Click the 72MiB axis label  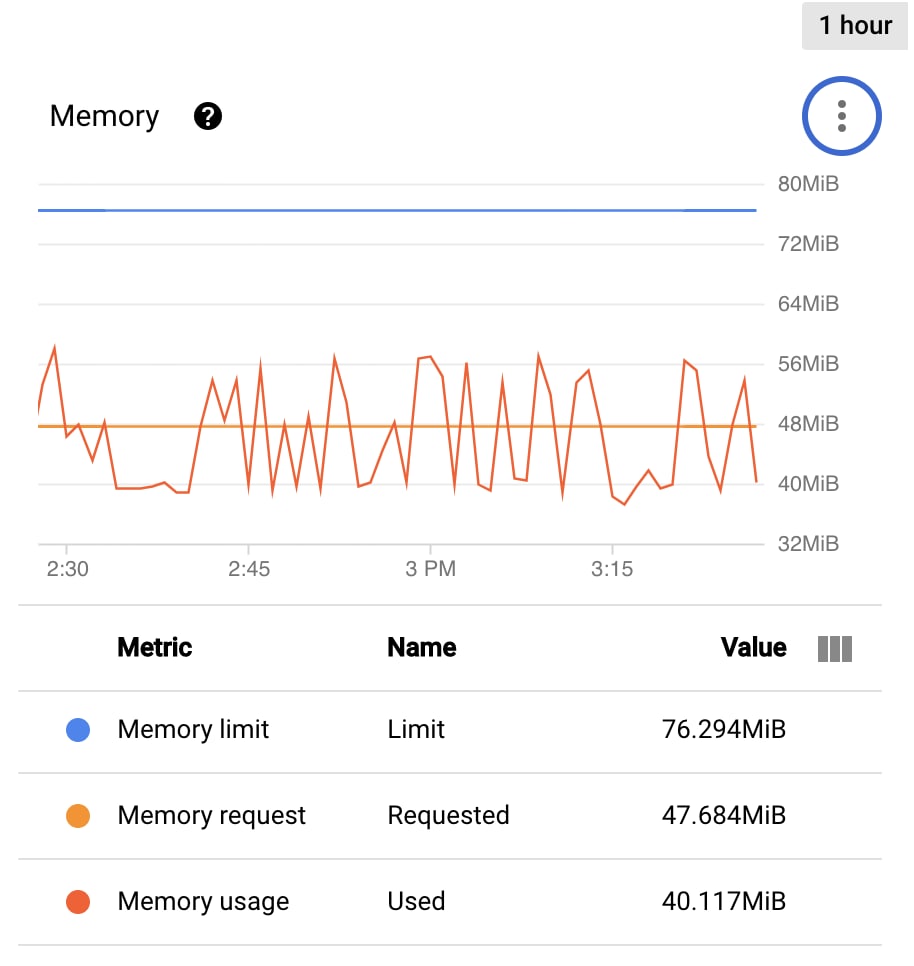808,244
